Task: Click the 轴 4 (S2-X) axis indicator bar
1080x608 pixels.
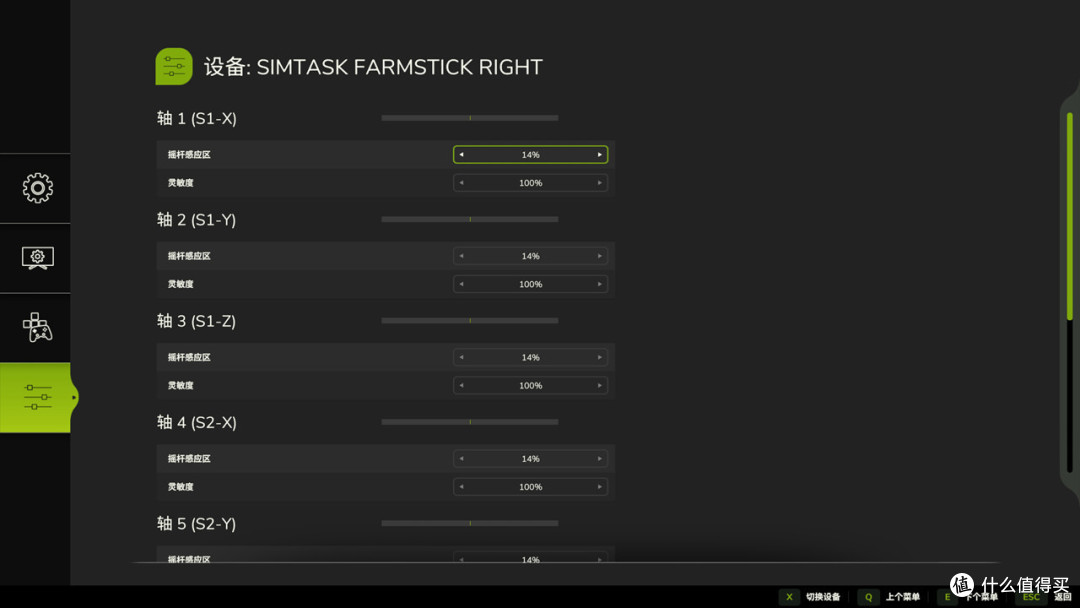Action: pos(470,421)
